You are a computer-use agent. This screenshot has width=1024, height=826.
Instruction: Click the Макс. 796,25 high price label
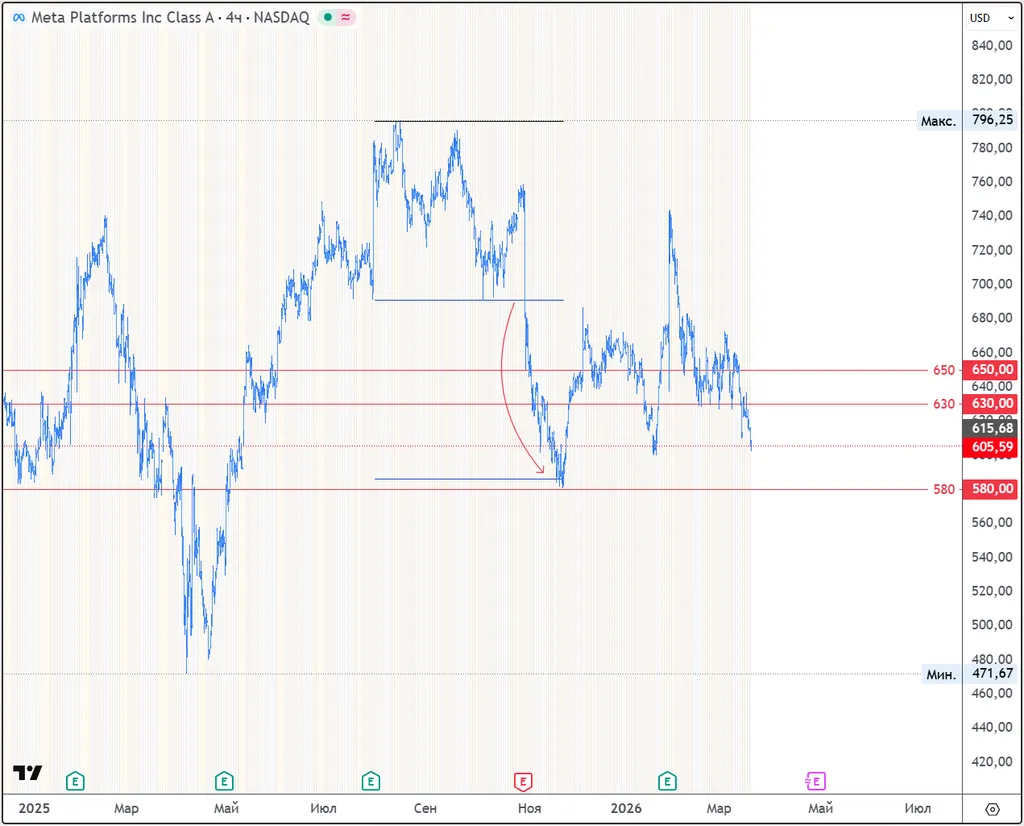pyautogui.click(x=968, y=120)
